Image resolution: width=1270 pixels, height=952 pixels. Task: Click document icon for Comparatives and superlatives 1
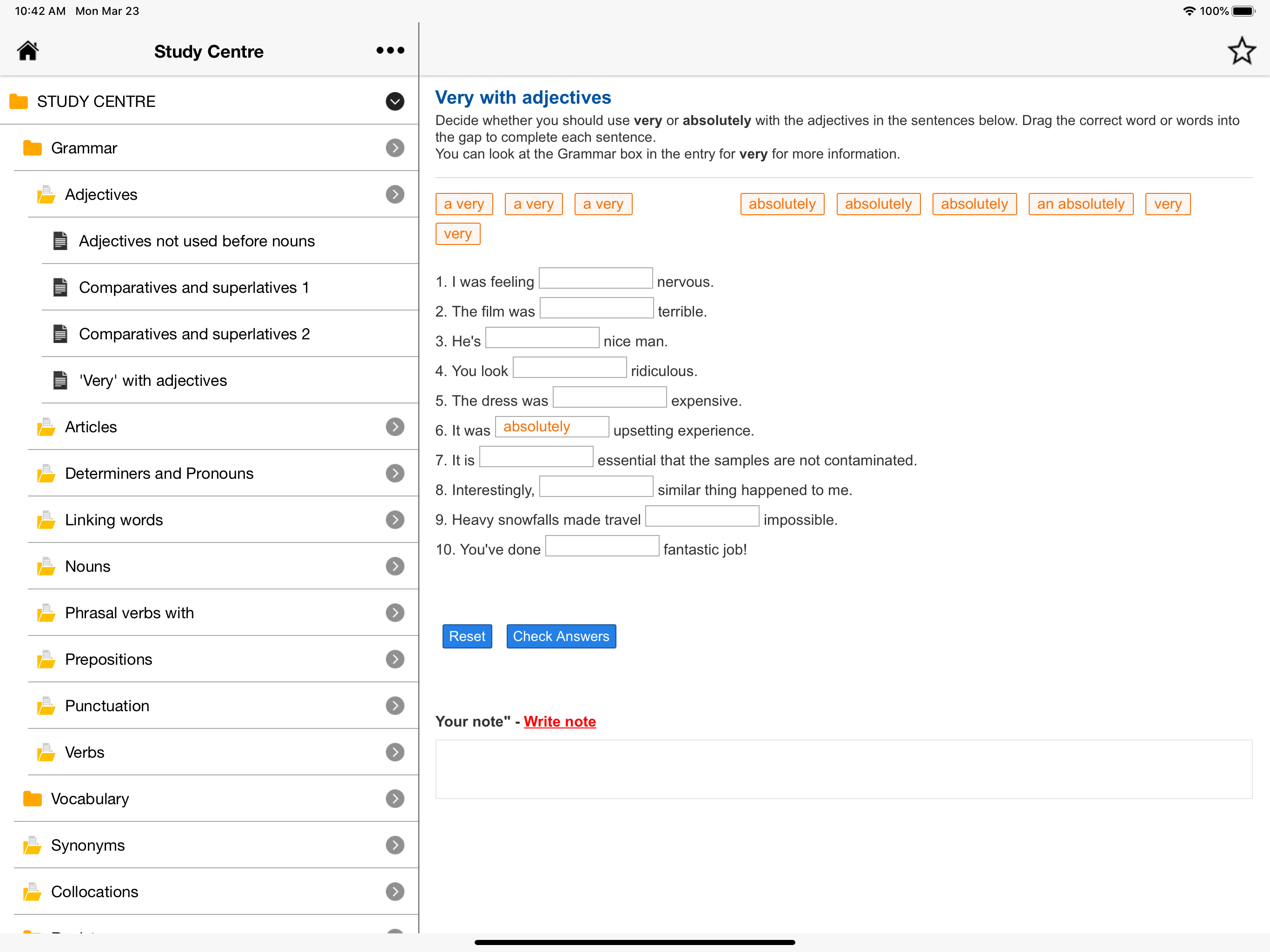point(60,287)
